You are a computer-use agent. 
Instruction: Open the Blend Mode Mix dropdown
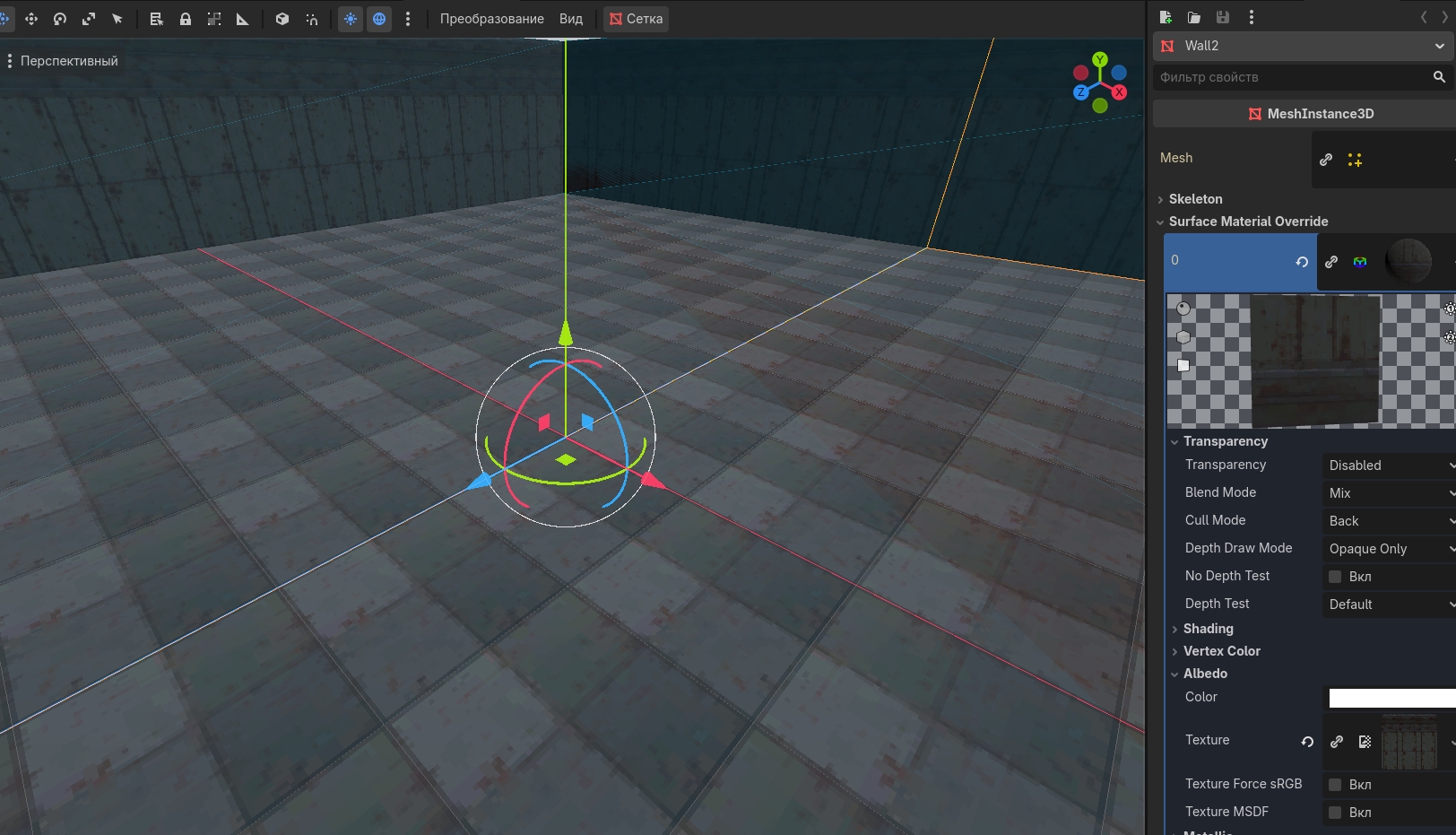click(x=1389, y=493)
